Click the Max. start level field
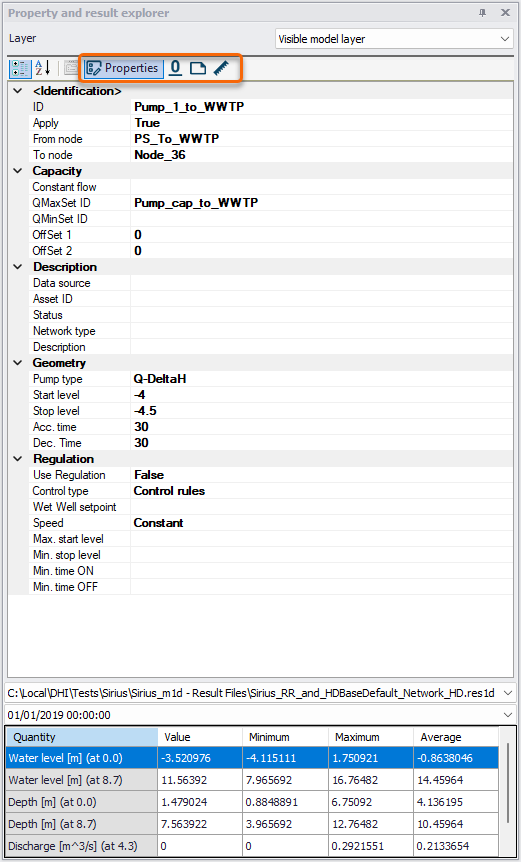The width and height of the screenshot is (521, 862). 322,539
